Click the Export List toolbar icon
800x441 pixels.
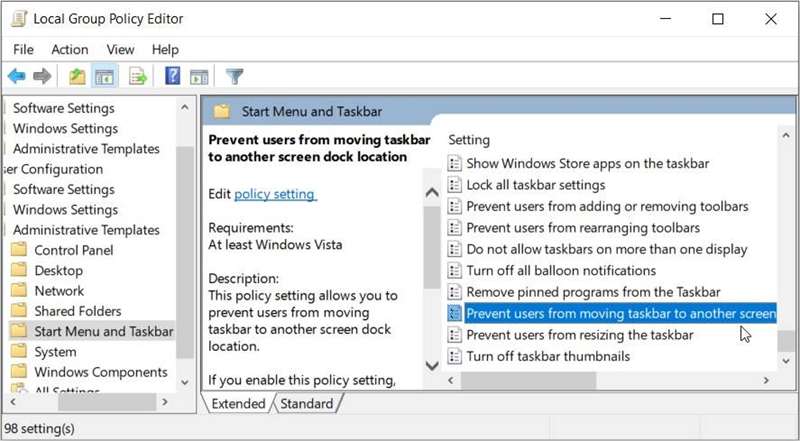tap(137, 76)
